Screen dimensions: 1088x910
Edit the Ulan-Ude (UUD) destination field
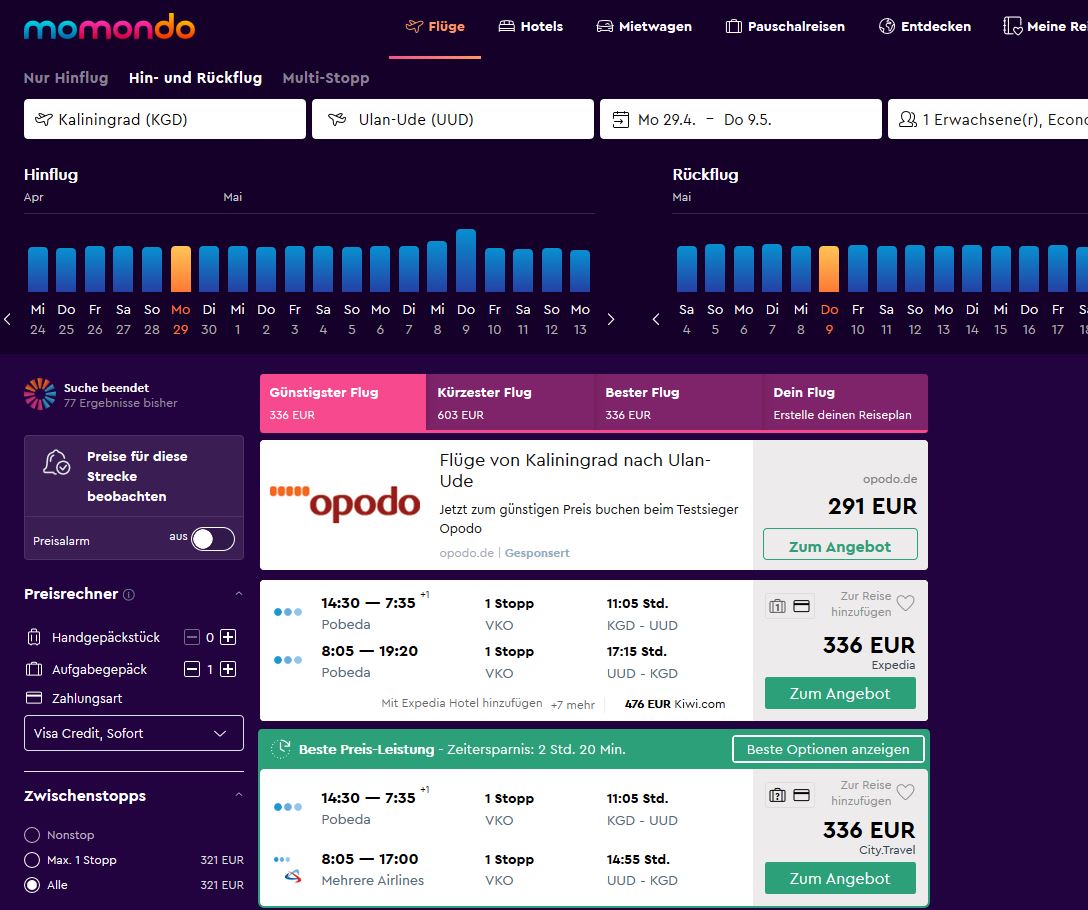pos(452,119)
